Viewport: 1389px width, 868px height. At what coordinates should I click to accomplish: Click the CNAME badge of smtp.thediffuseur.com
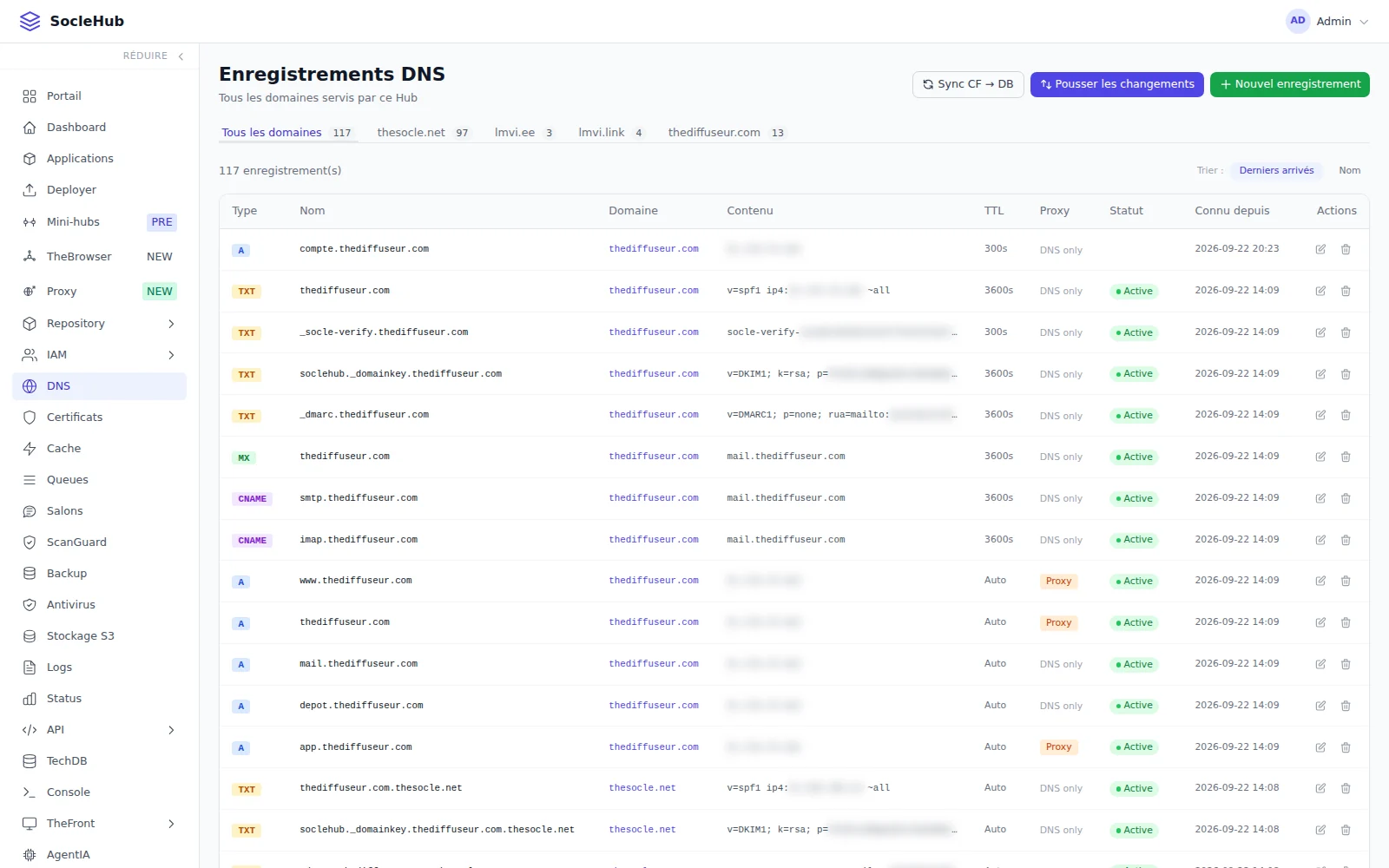click(252, 499)
